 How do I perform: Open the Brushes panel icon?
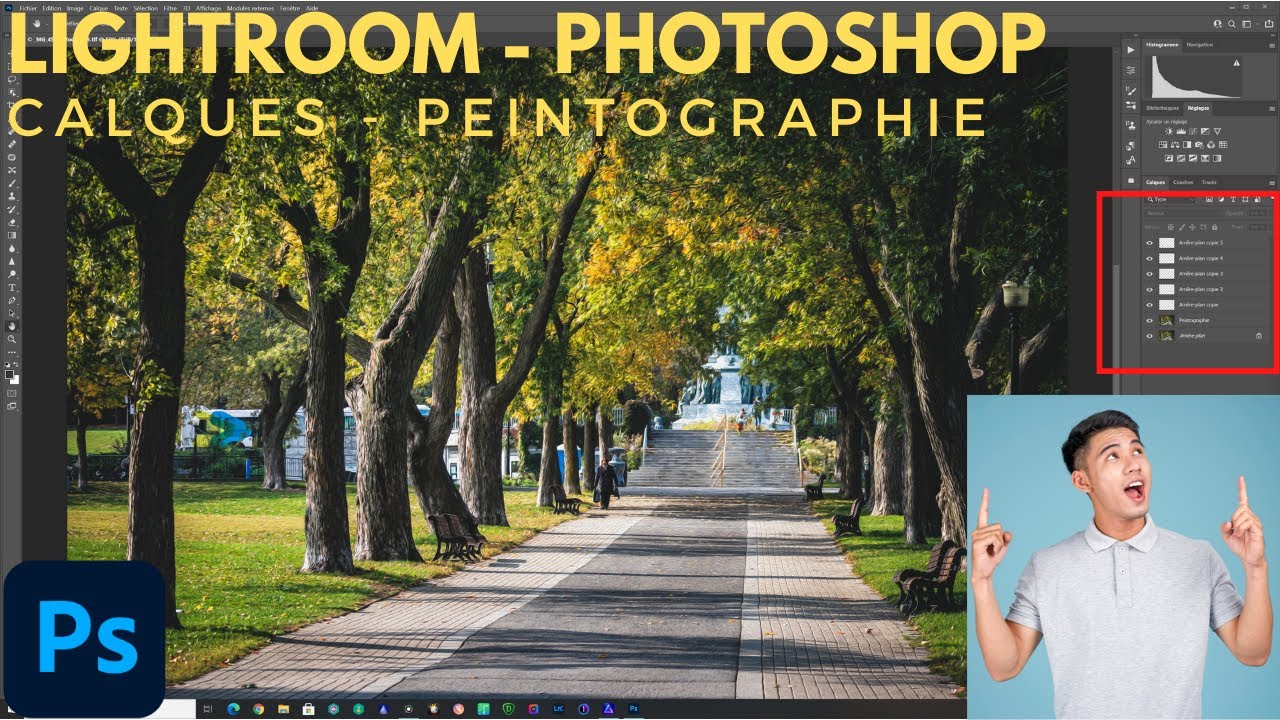(1131, 90)
